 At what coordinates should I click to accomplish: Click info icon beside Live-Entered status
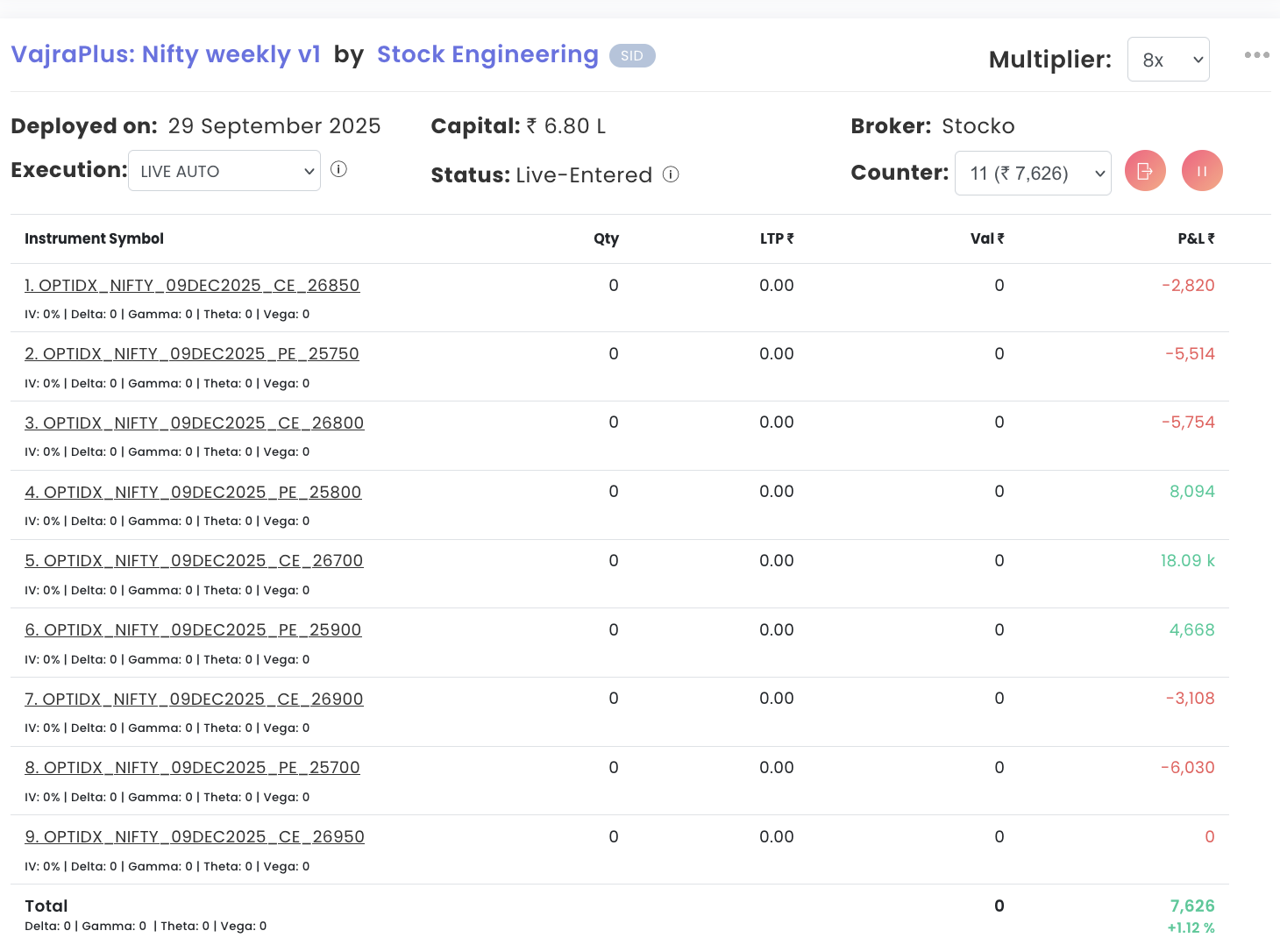[x=671, y=174]
